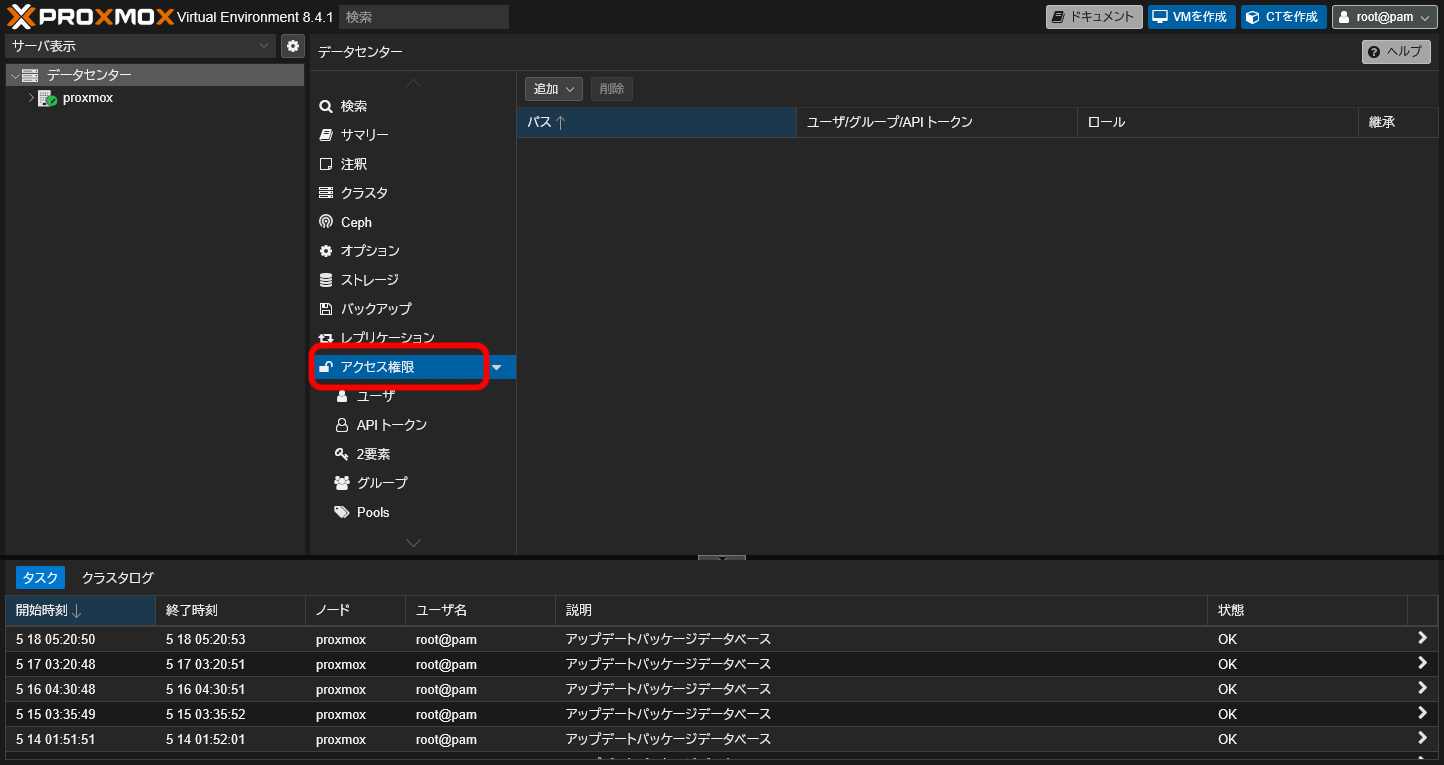Screen dimensions: 1444x765
Task: Click the Ceph menu icon
Action: pos(326,222)
